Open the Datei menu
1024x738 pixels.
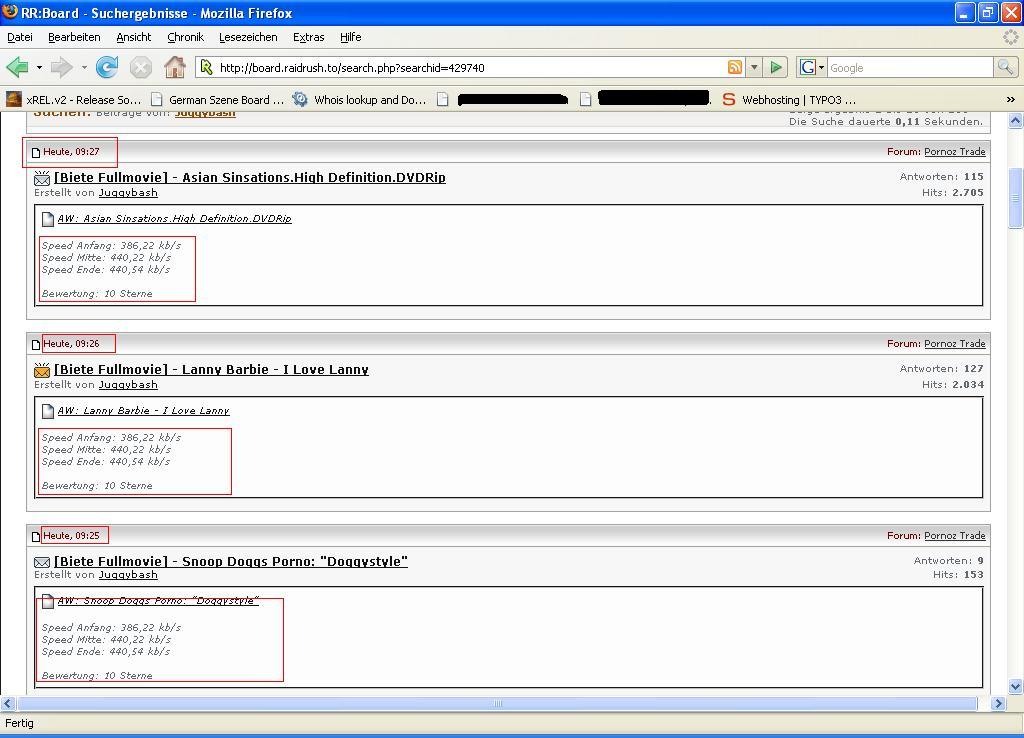20,37
